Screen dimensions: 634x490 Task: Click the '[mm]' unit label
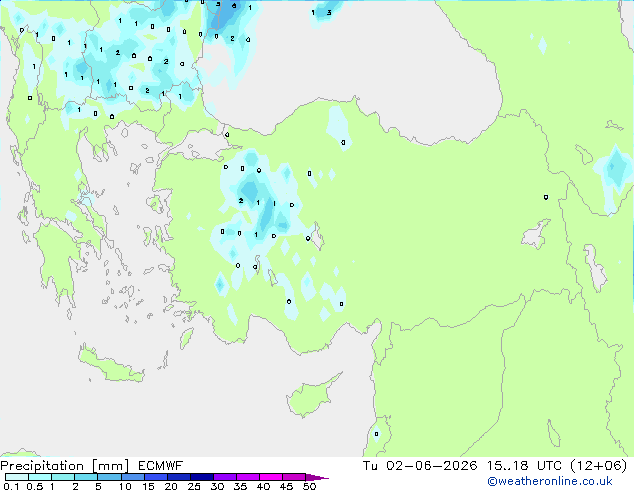(x=111, y=466)
